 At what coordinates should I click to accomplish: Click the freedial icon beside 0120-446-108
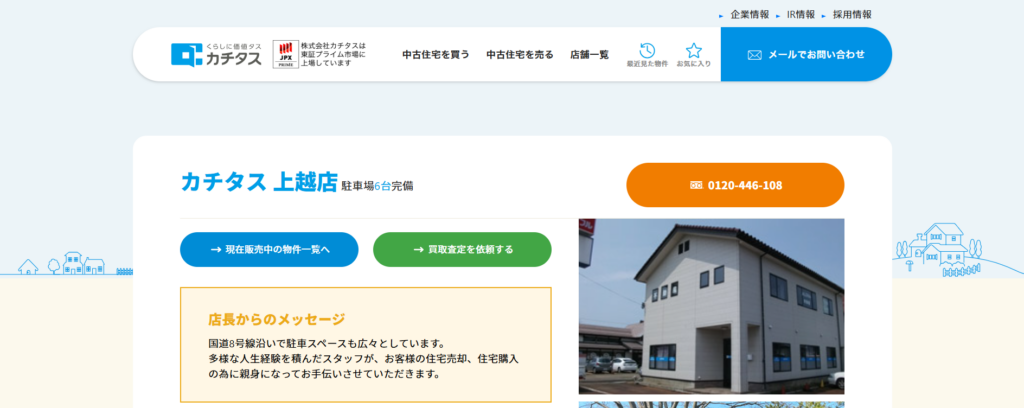coord(696,185)
